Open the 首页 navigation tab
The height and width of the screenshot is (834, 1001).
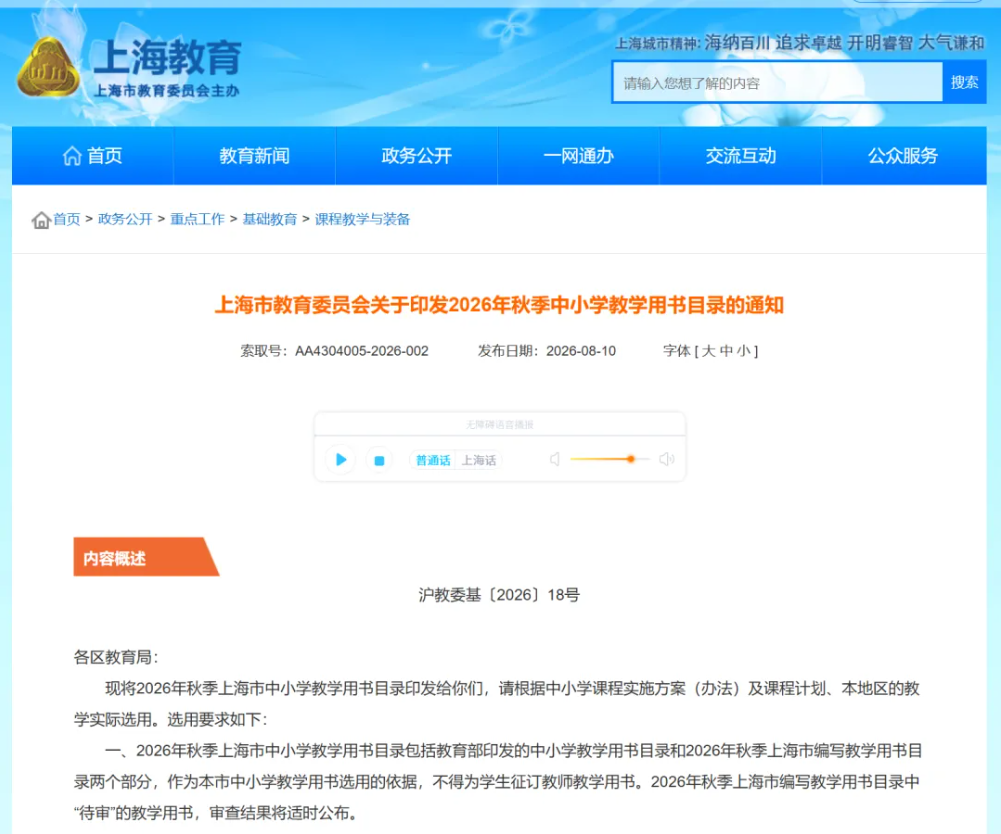point(93,156)
